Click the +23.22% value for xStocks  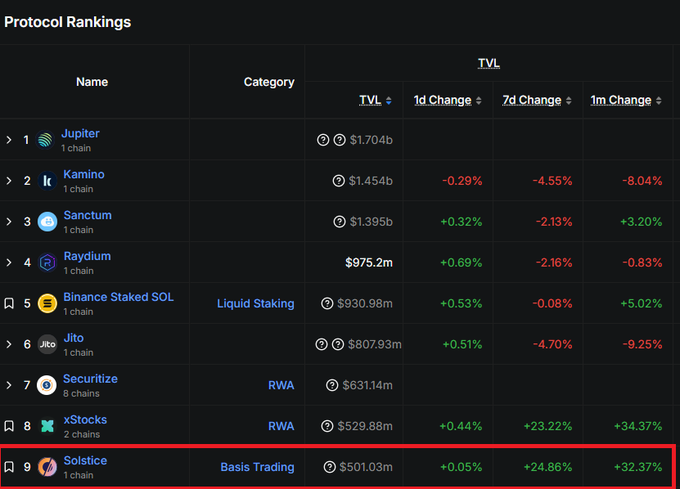click(x=548, y=426)
